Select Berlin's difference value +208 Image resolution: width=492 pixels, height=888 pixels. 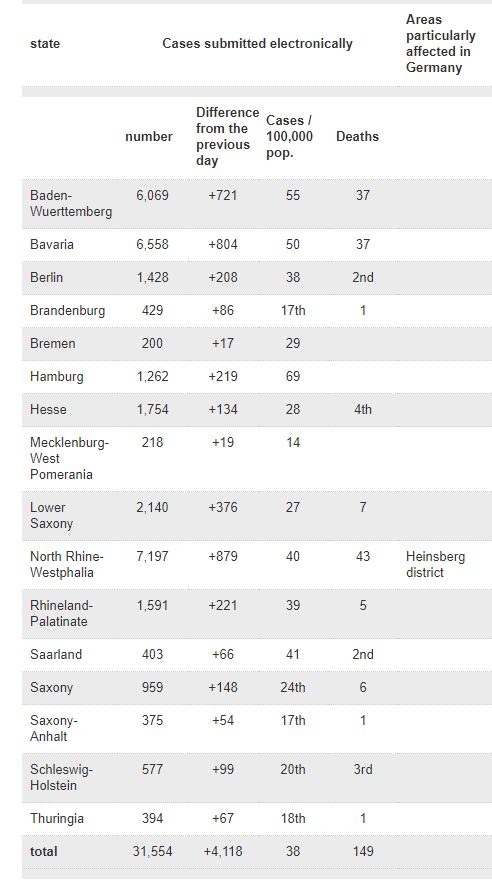tap(223, 278)
